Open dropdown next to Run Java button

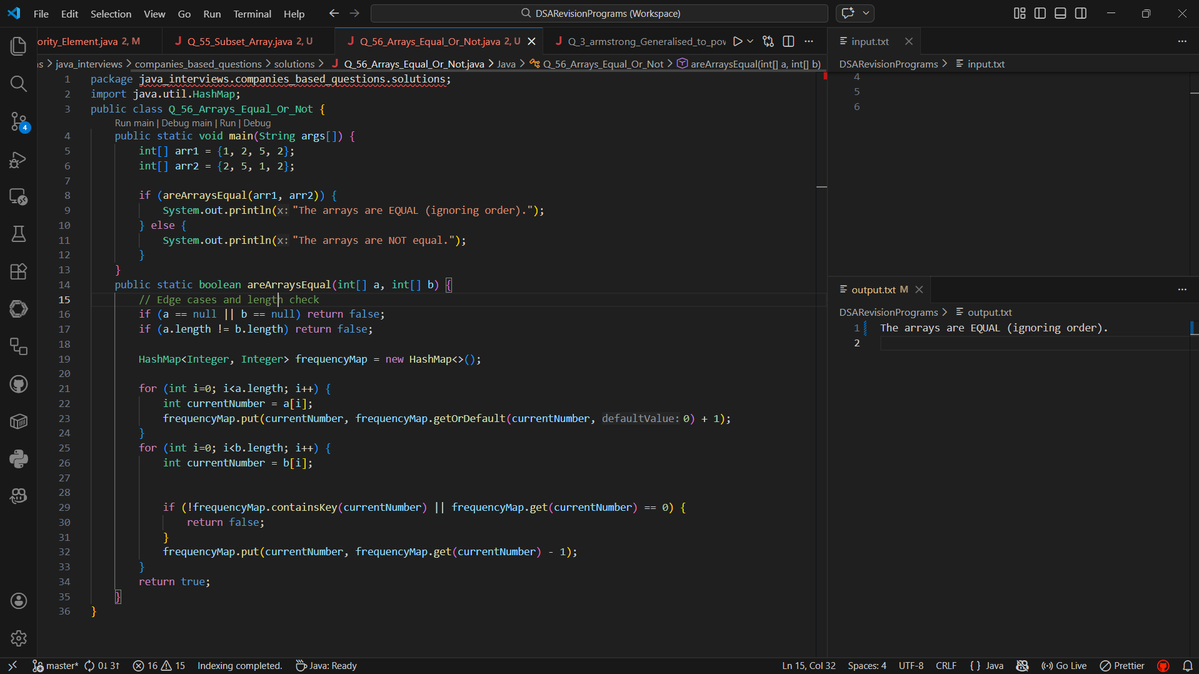tap(750, 41)
